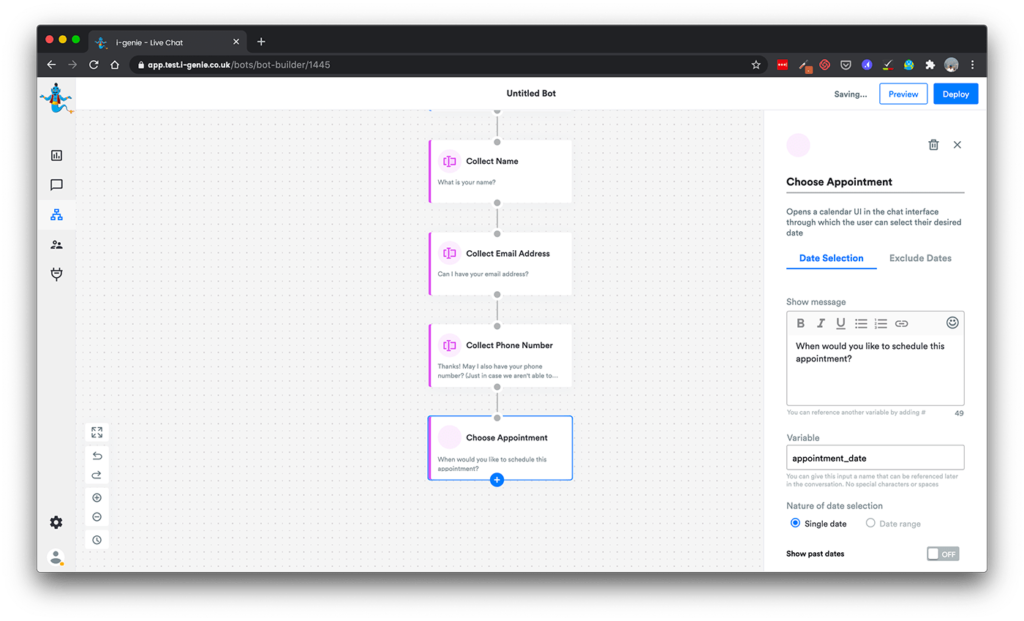The image size is (1024, 621).
Task: Switch to the Date Selection tab
Action: [831, 258]
